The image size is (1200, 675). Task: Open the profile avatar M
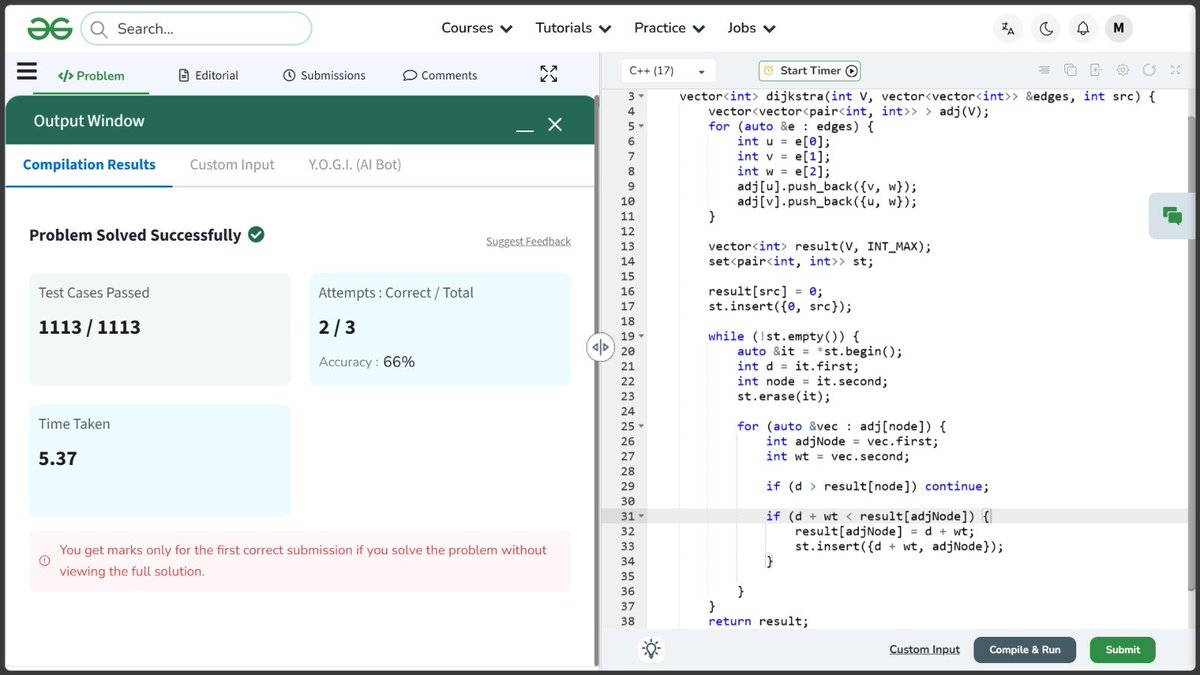pyautogui.click(x=1119, y=29)
